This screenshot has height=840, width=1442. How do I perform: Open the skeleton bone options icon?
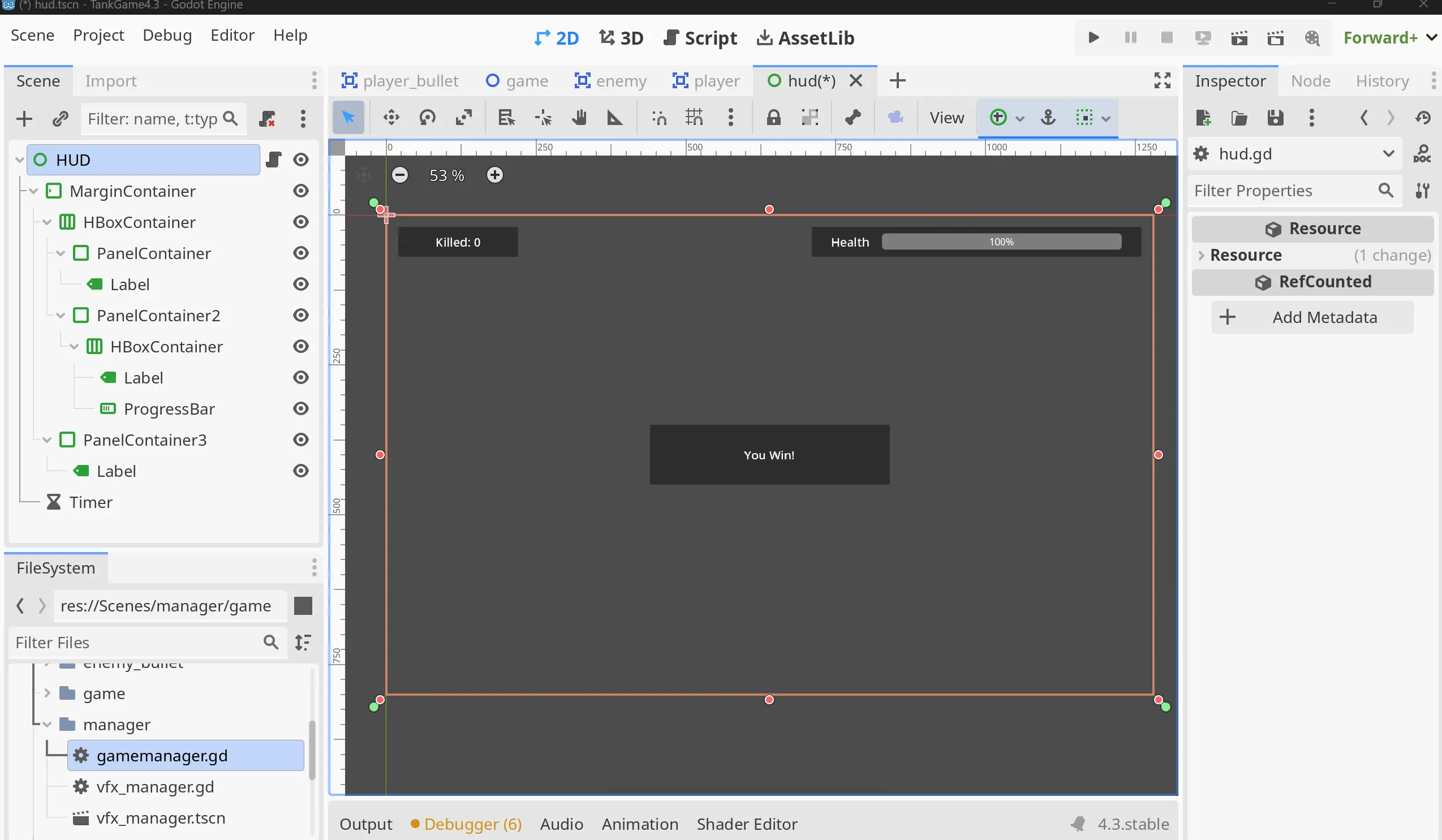coord(853,117)
